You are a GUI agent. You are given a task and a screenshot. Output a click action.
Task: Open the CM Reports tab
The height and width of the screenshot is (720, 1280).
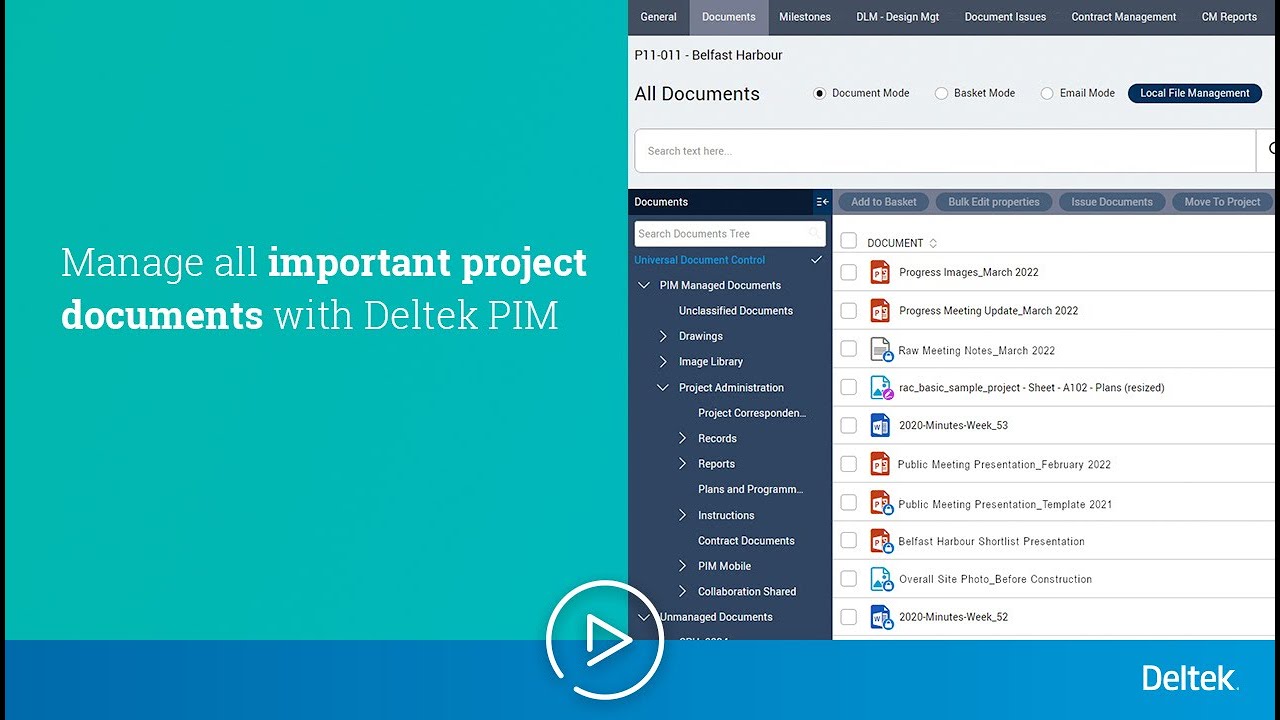coord(1229,17)
